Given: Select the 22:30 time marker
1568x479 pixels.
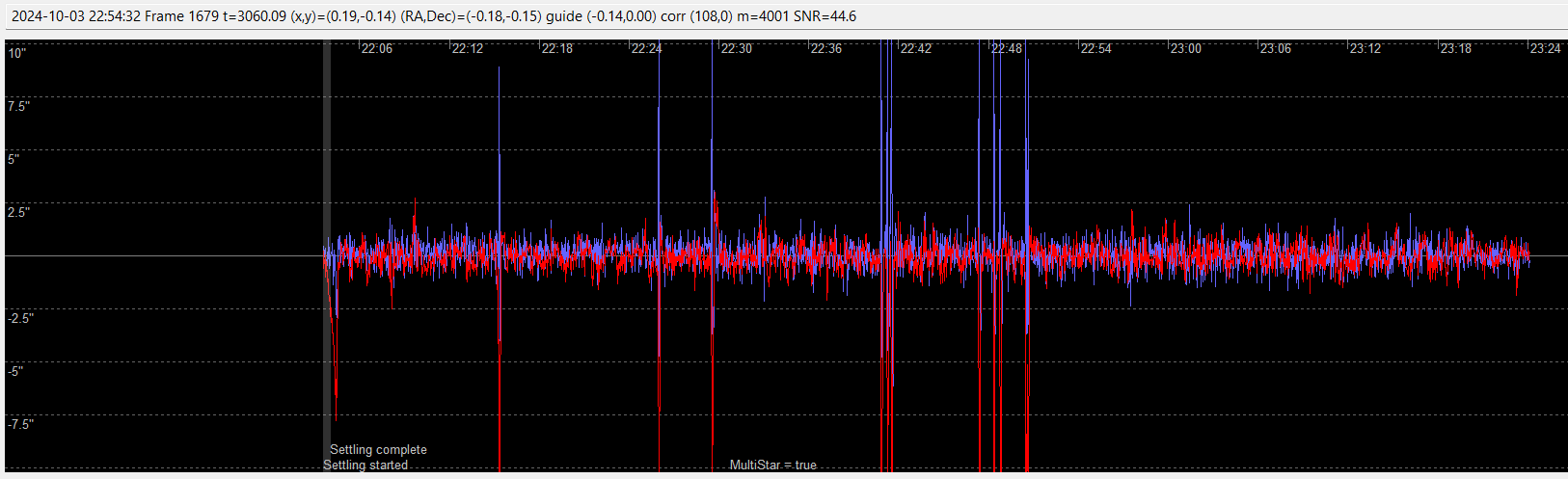Looking at the screenshot, I should pos(736,49).
